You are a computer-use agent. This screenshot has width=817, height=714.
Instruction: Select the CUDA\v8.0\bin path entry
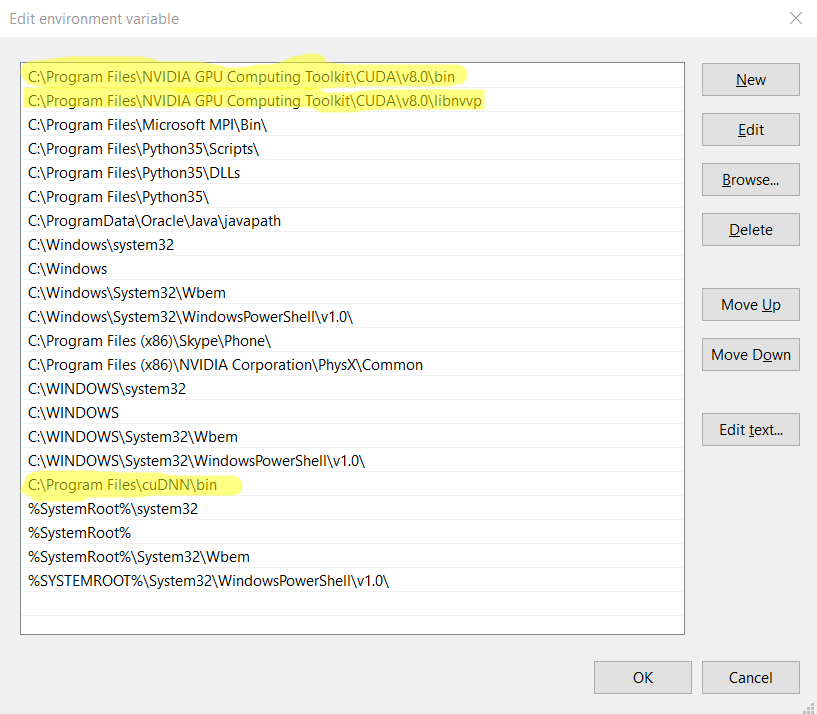pos(352,77)
